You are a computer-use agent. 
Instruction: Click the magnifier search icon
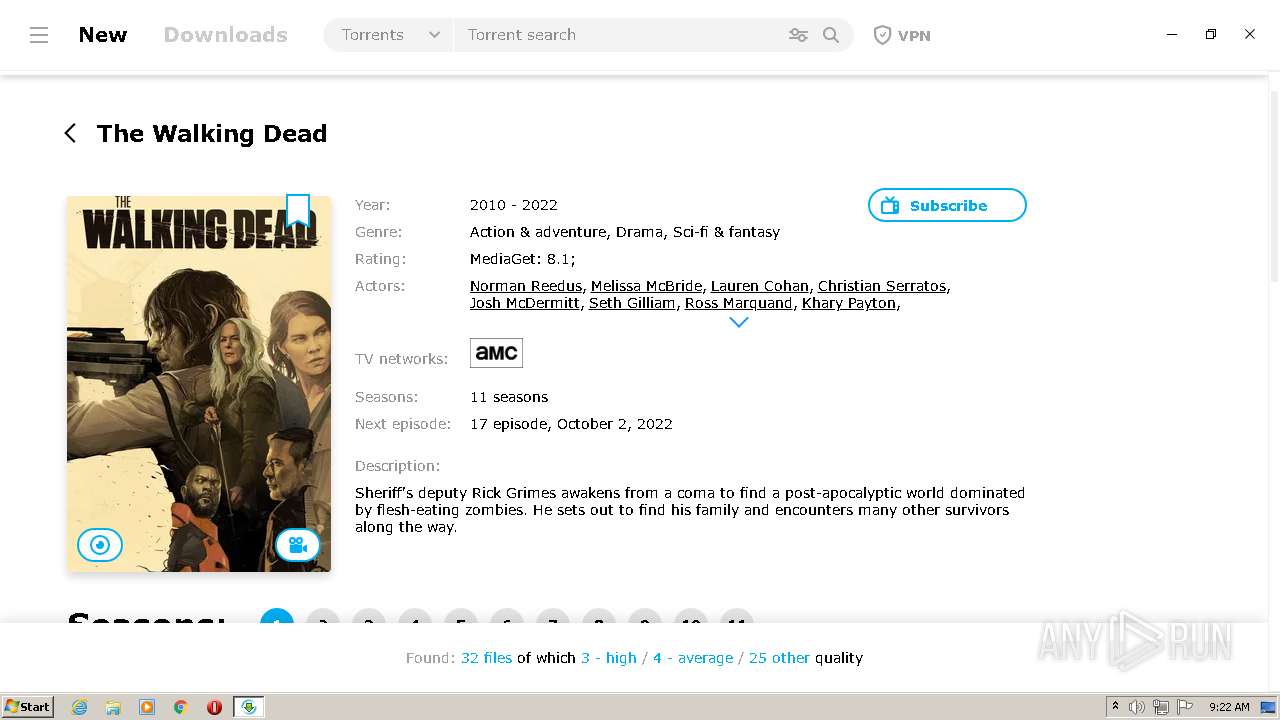pyautogui.click(x=831, y=35)
